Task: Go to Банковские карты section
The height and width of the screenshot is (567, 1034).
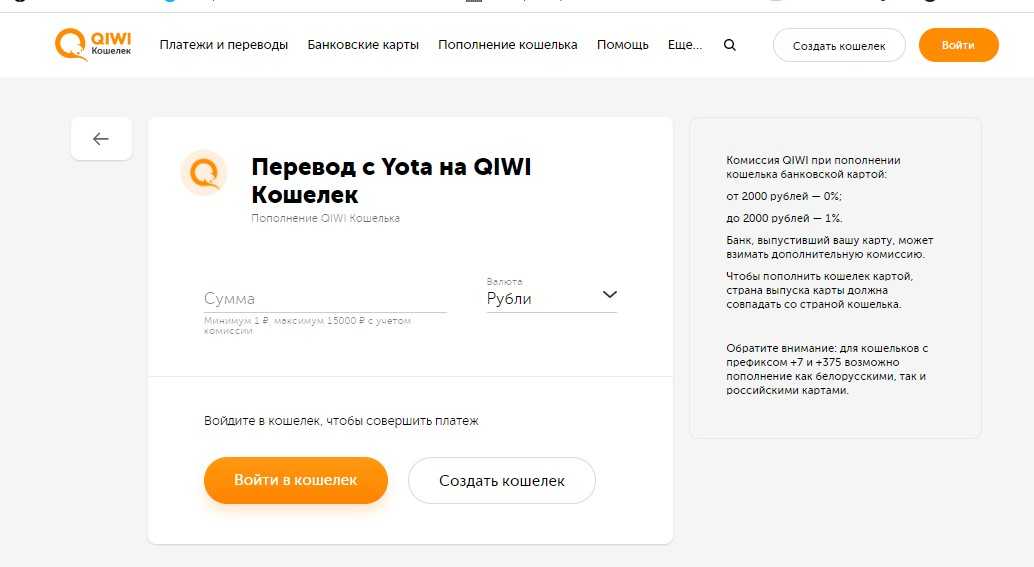Action: coord(363,45)
